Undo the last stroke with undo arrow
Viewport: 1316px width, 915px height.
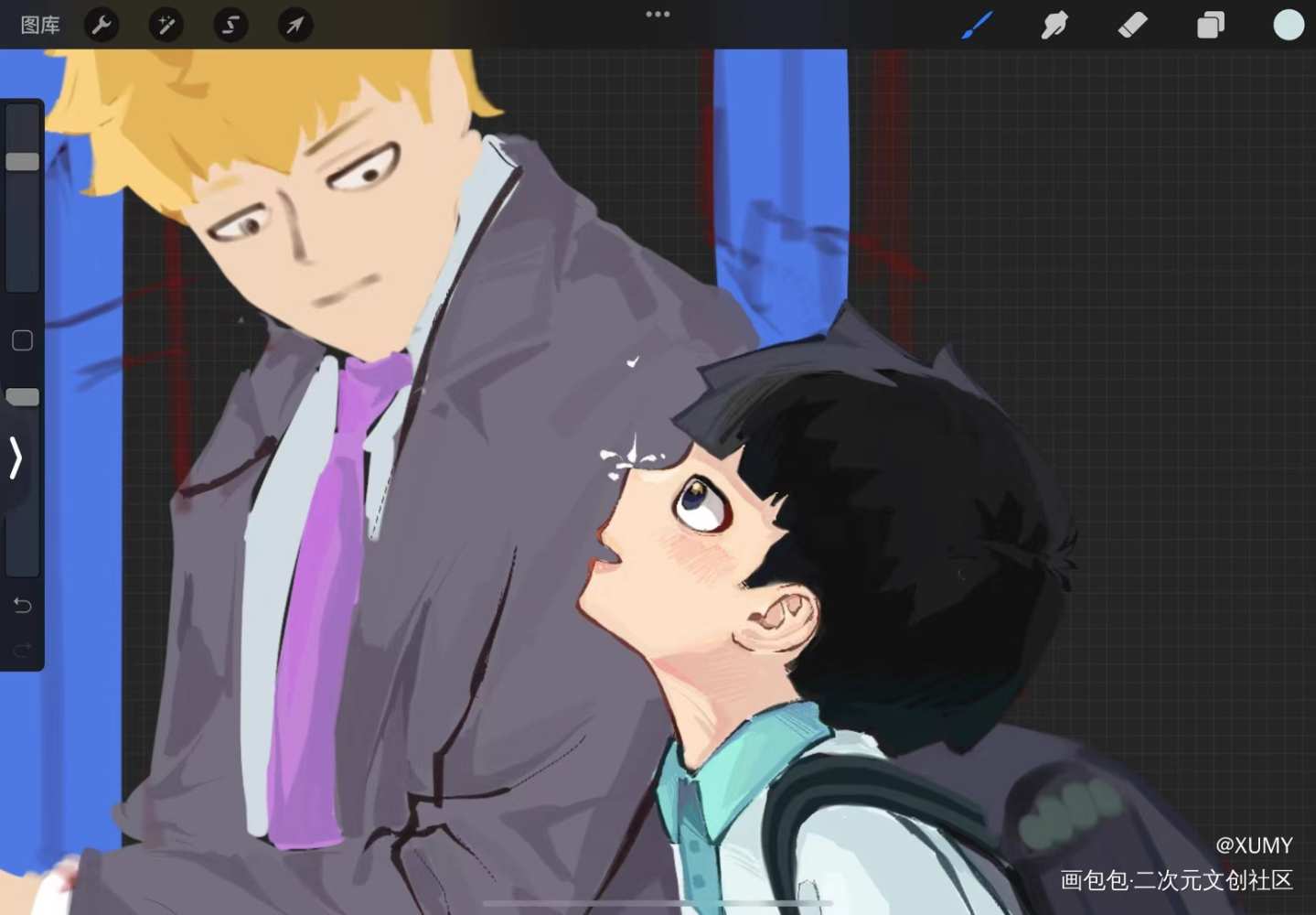point(22,605)
